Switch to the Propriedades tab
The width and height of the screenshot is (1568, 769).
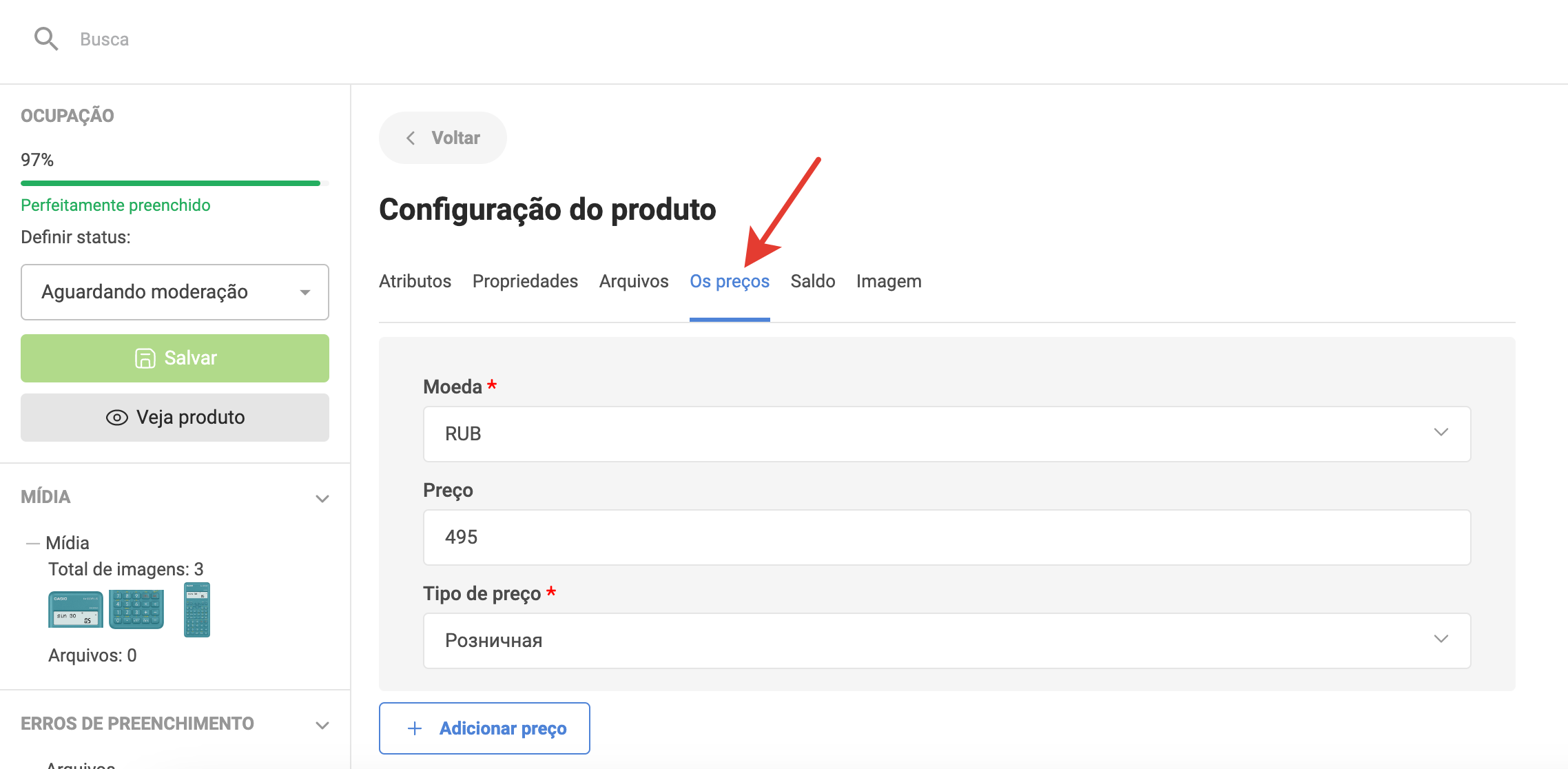525,281
